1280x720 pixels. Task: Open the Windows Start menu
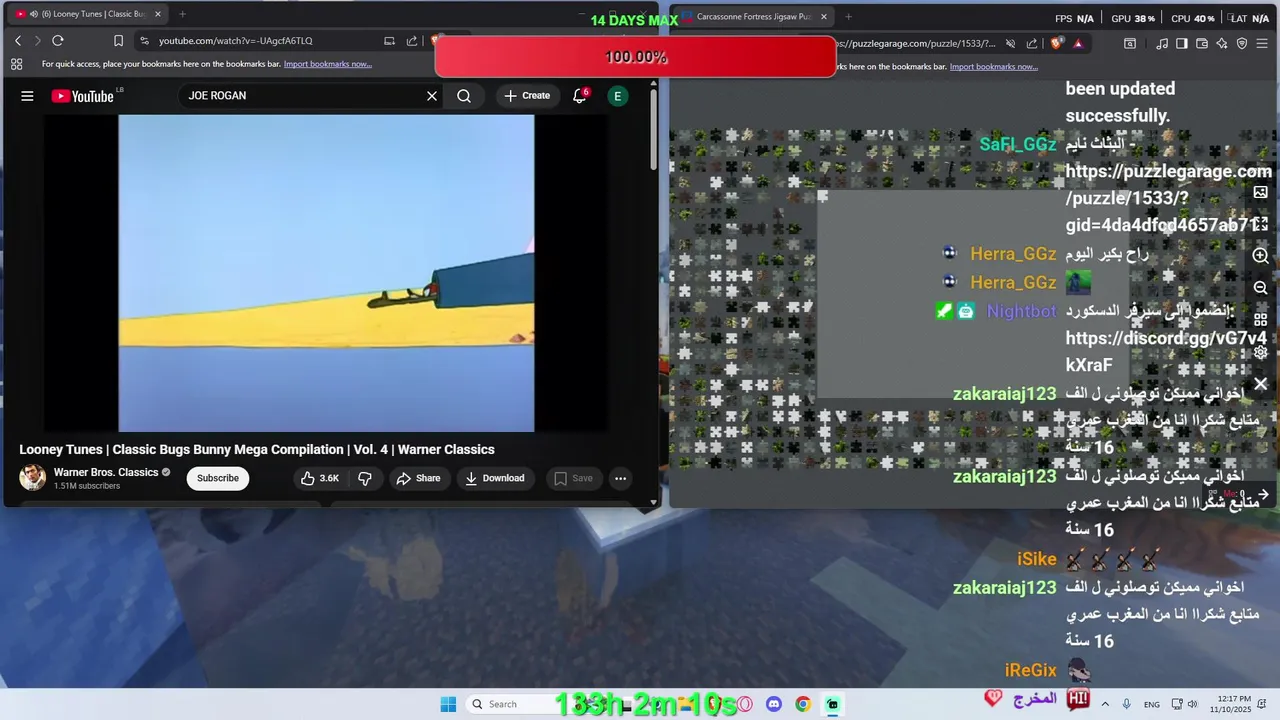(x=448, y=704)
